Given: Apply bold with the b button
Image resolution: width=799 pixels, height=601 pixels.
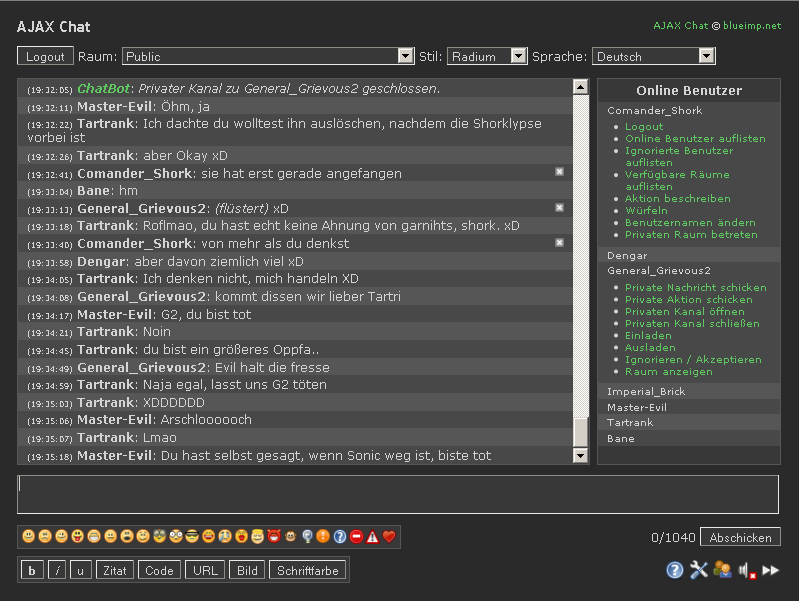Looking at the screenshot, I should (32, 570).
